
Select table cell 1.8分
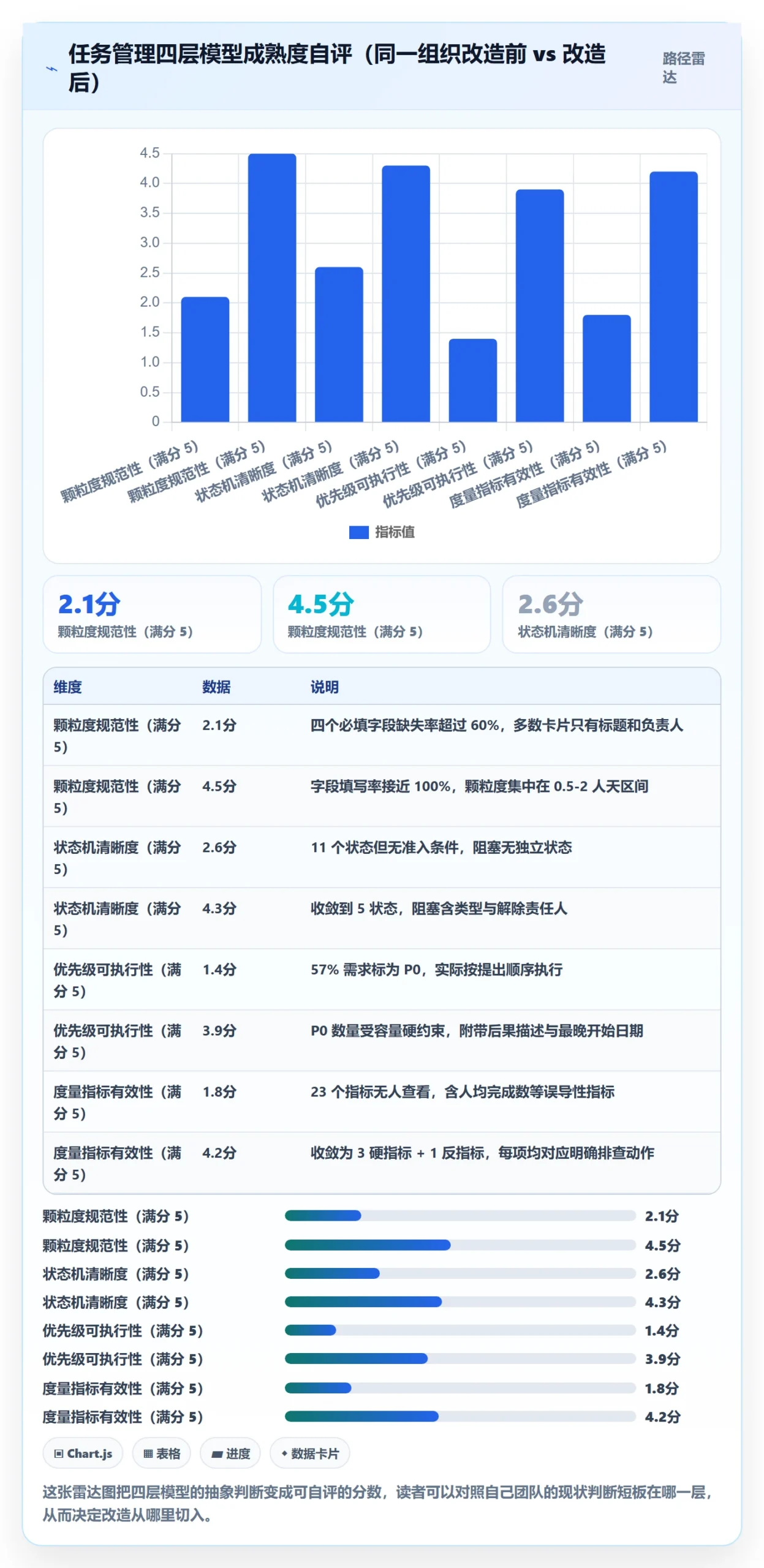point(219,1091)
